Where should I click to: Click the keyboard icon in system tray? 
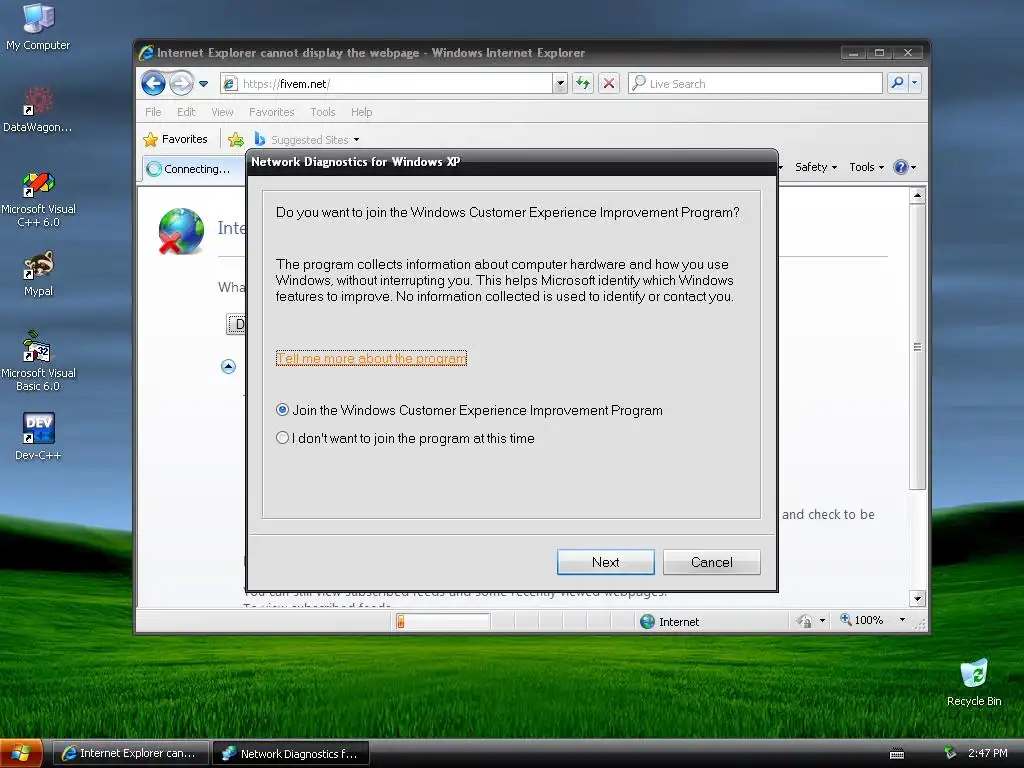click(897, 754)
